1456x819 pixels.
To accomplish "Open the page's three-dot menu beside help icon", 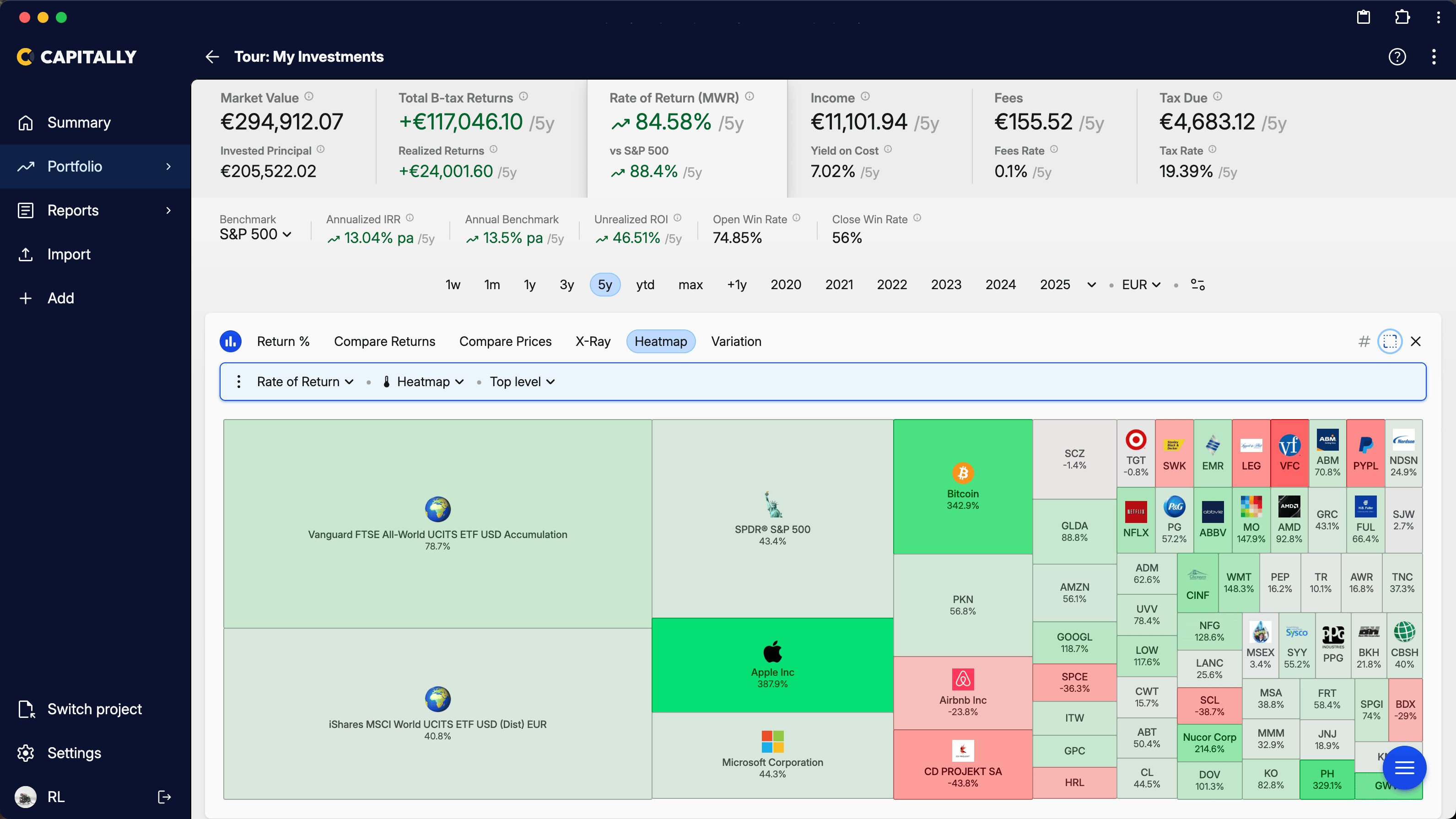I will pyautogui.click(x=1434, y=57).
